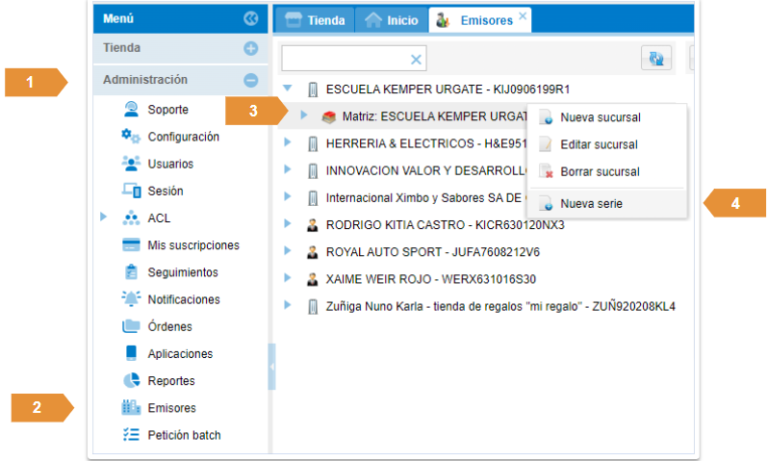Click into the emisores search field
The height and width of the screenshot is (461, 768).
344,60
